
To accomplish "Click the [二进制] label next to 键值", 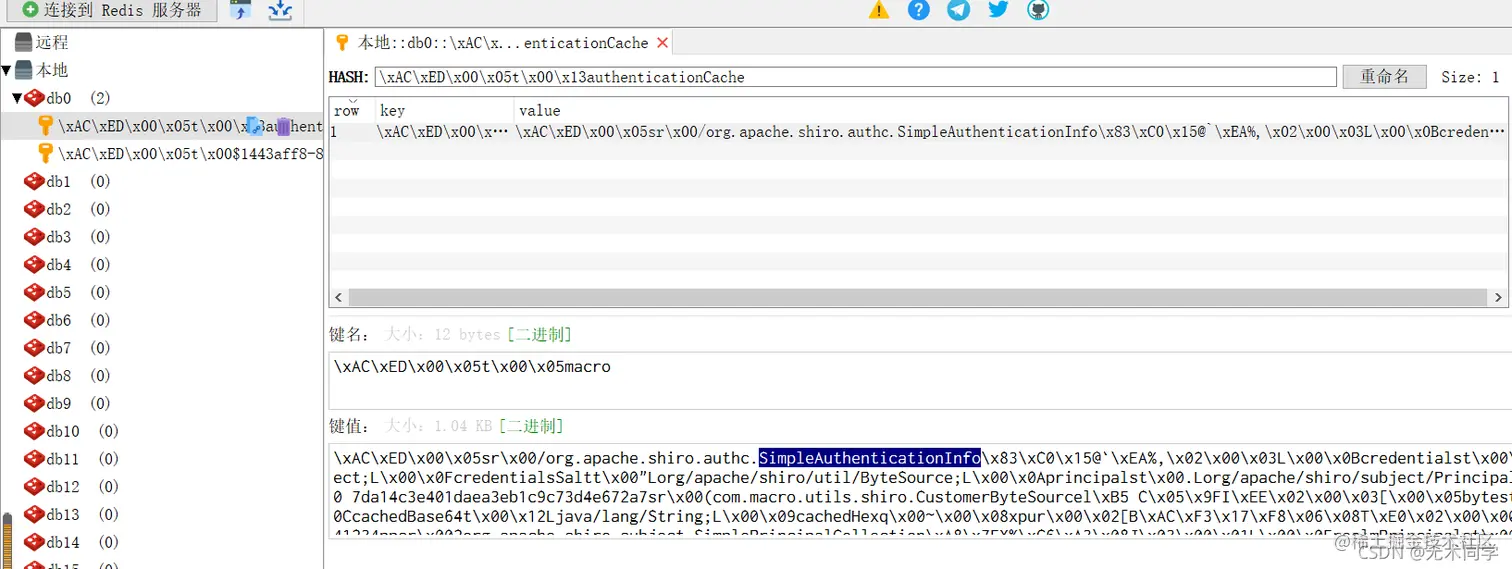I will click(531, 426).
